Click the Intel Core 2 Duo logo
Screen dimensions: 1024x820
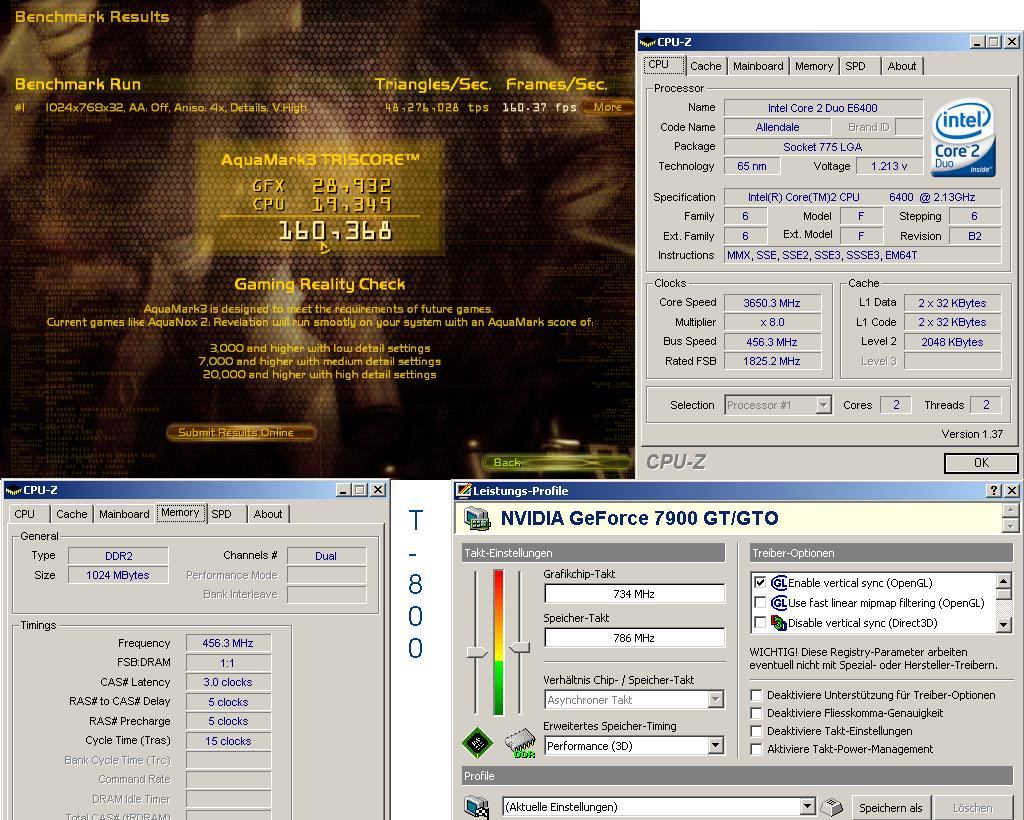(963, 138)
